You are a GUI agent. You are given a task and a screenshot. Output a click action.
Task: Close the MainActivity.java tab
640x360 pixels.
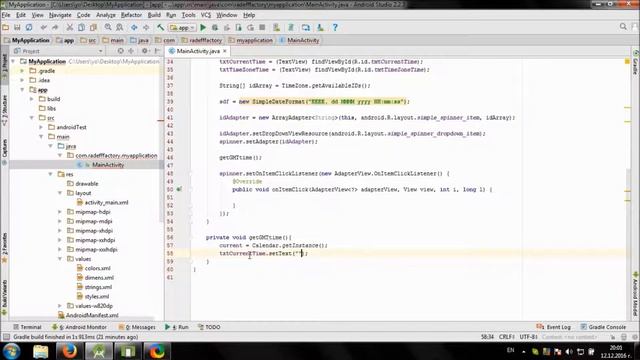click(x=224, y=51)
